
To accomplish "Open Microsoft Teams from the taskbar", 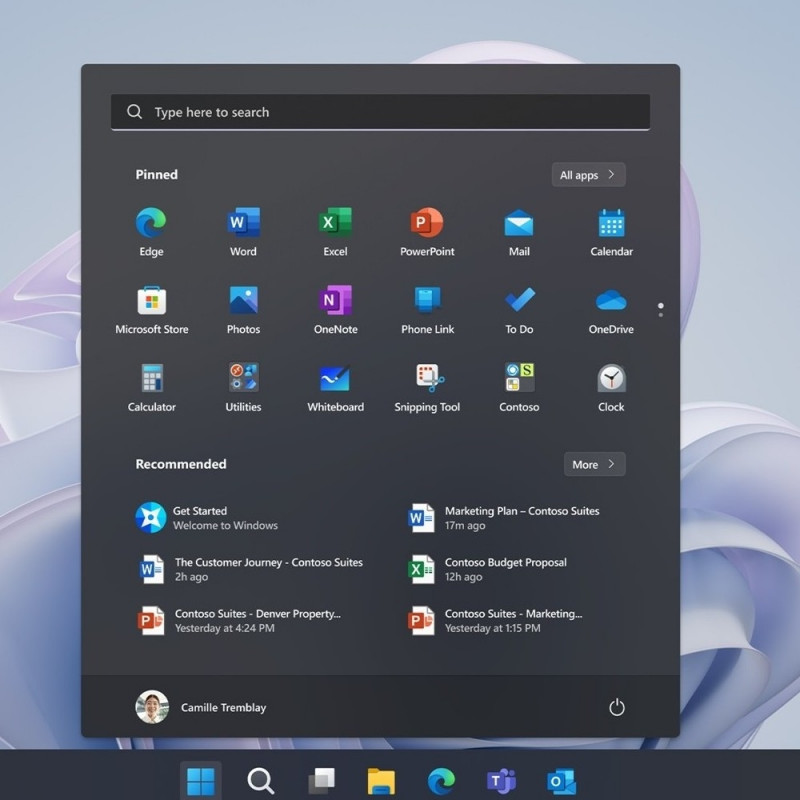I will 500,781.
